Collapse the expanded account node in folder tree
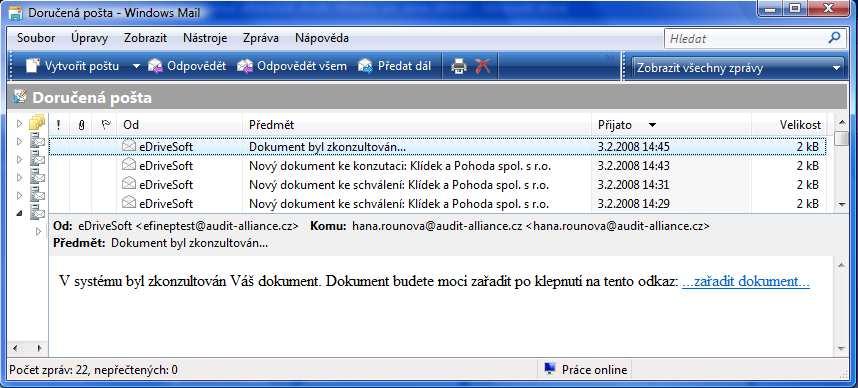This screenshot has width=858, height=388. click(x=20, y=213)
